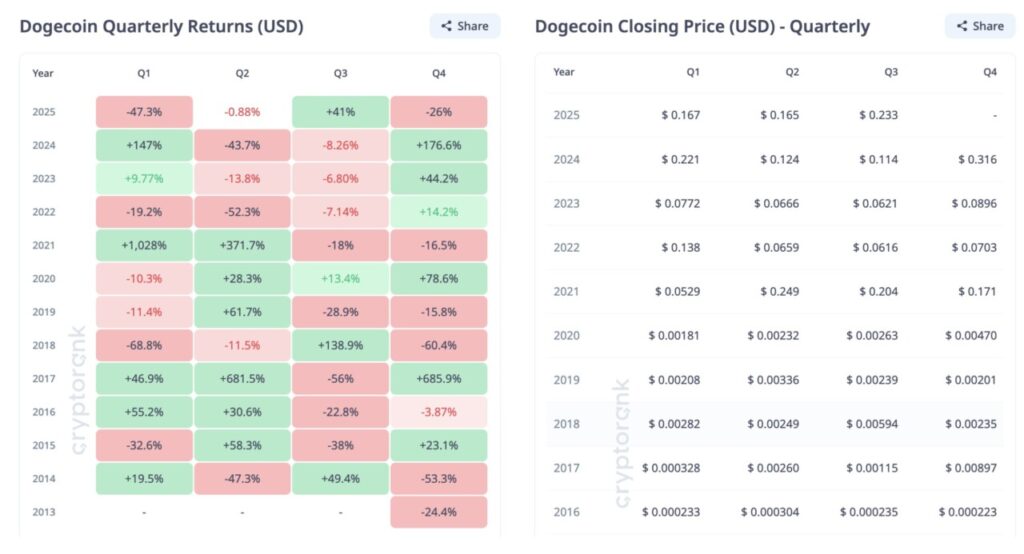Click the Q1 column header in returns table
The width and height of the screenshot is (1024, 554).
coord(144,73)
